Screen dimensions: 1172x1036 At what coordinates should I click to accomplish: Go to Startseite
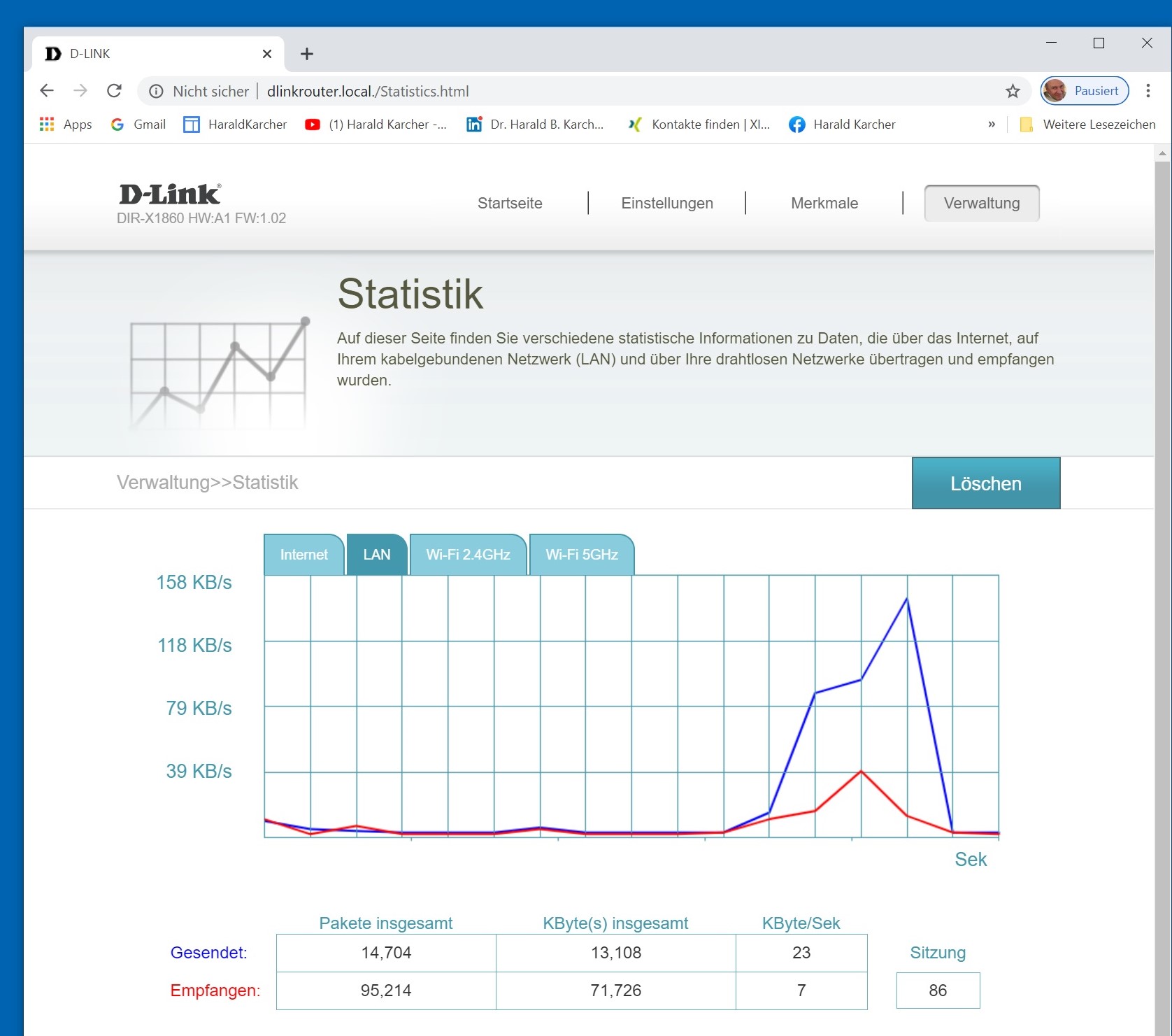click(509, 204)
